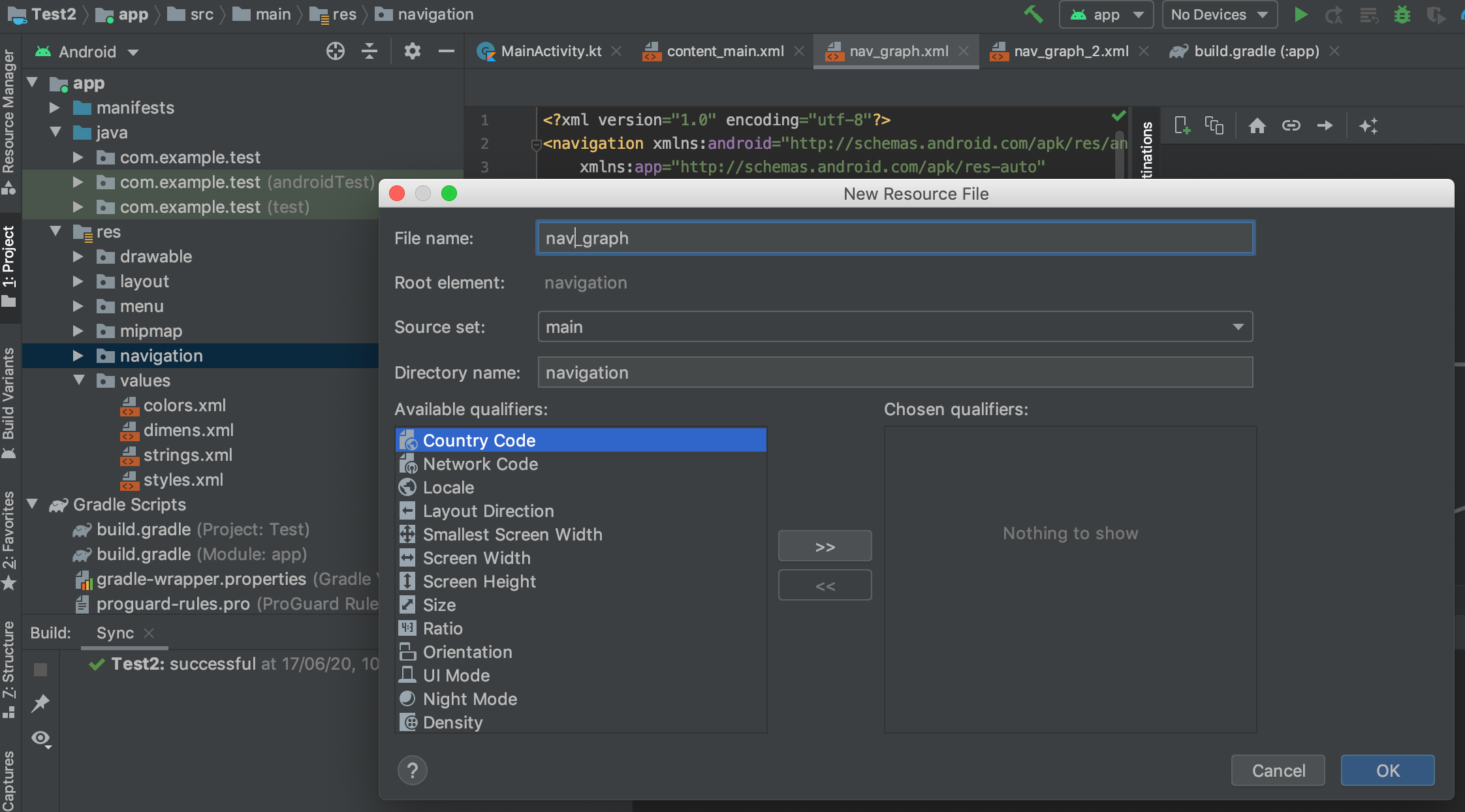Select the Locale qualifier
1465x812 pixels.
pyautogui.click(x=580, y=488)
